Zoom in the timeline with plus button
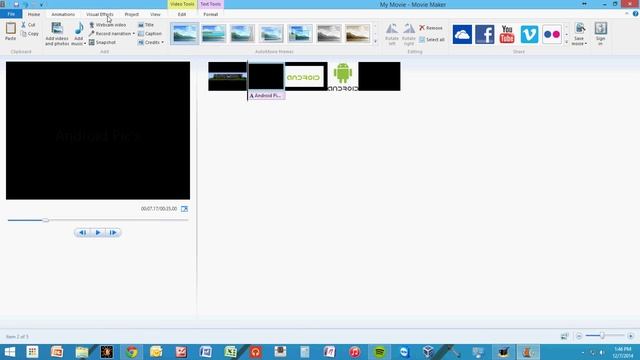The image size is (640, 360). 631,336
